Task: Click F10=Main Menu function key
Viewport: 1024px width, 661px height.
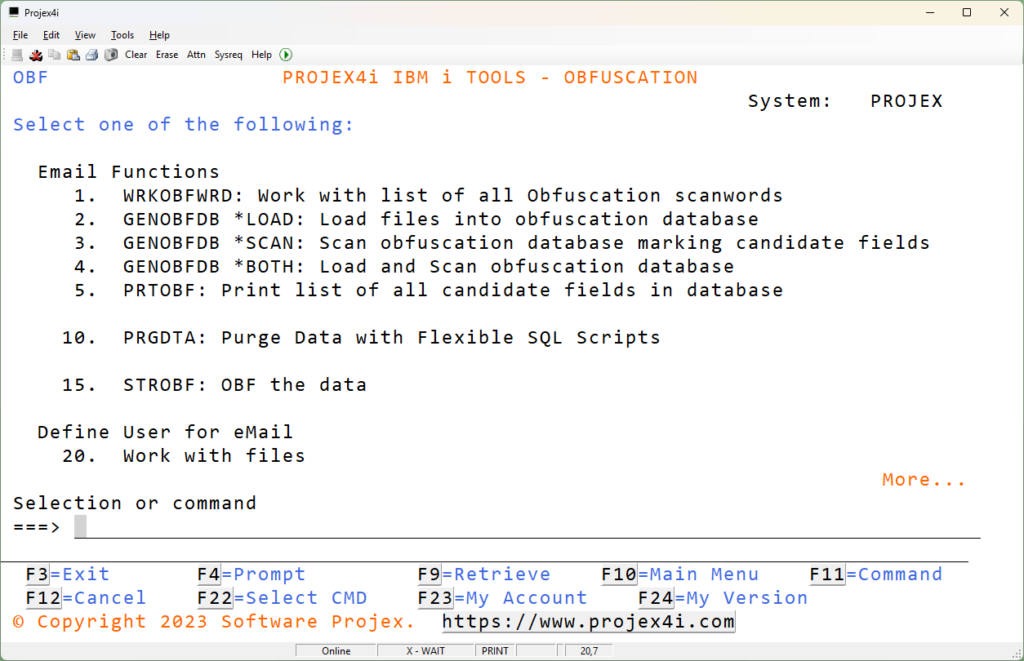Action: point(680,574)
